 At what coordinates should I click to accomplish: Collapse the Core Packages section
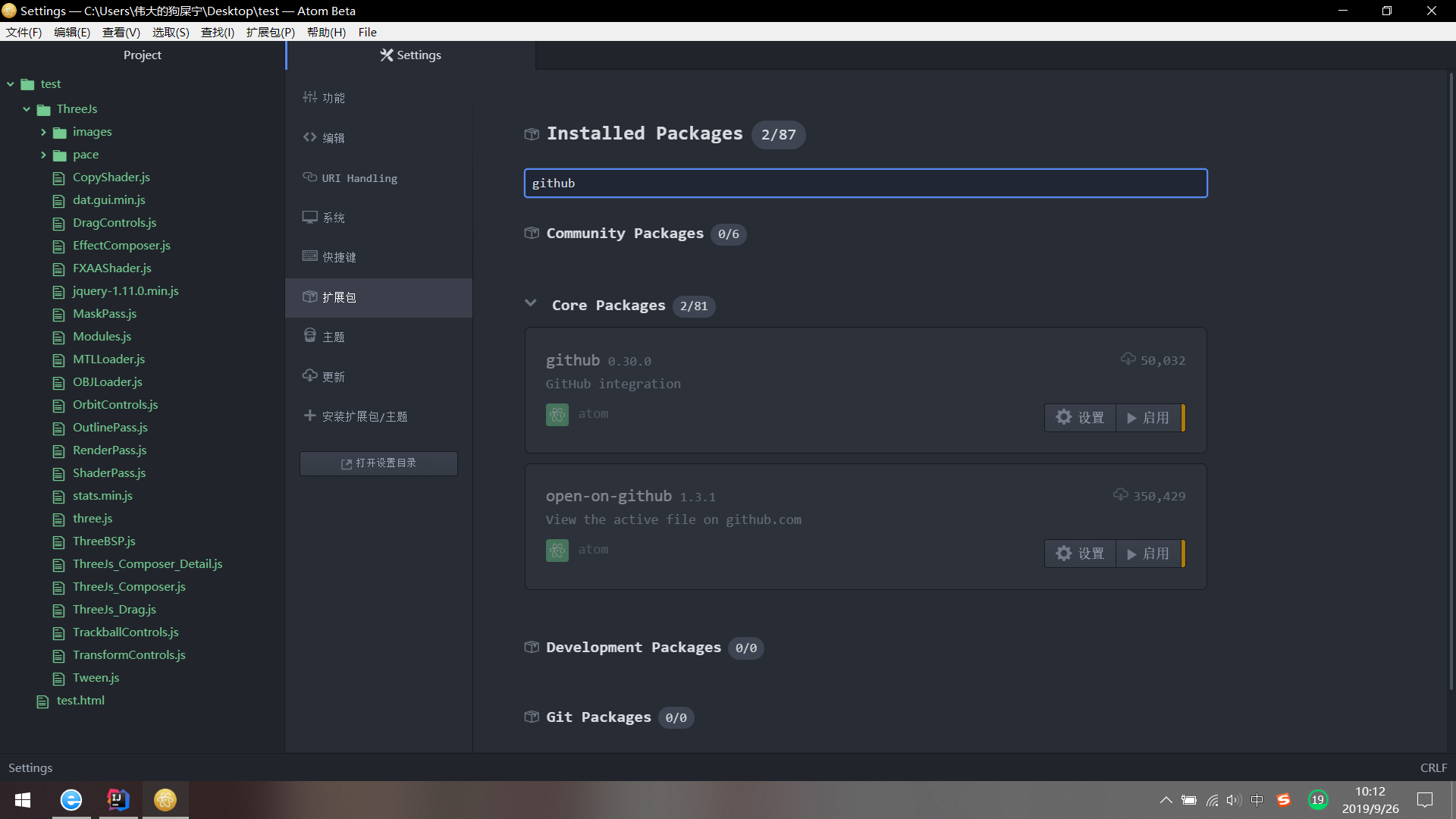coord(531,304)
